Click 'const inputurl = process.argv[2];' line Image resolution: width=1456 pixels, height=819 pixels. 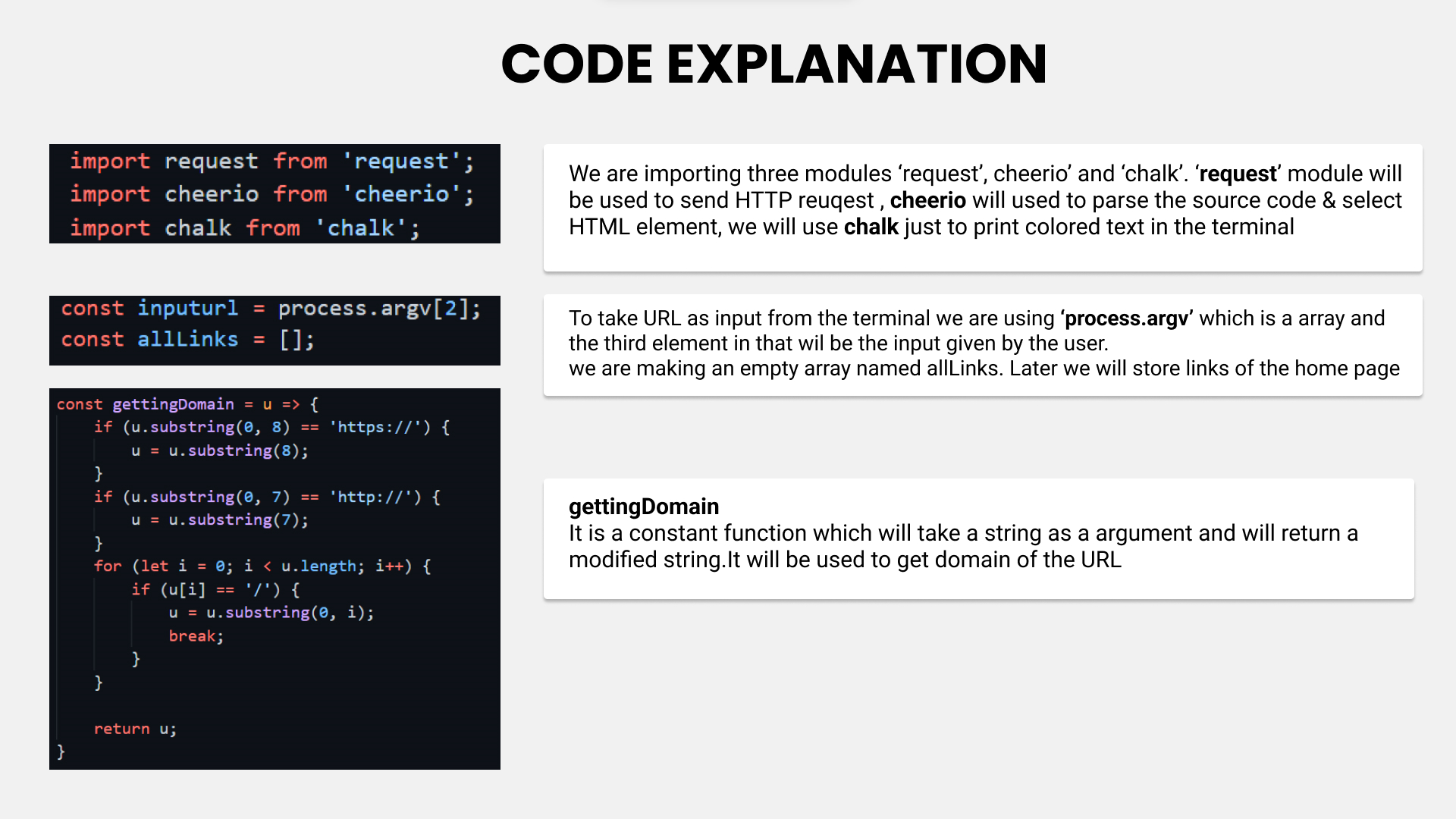coord(271,309)
